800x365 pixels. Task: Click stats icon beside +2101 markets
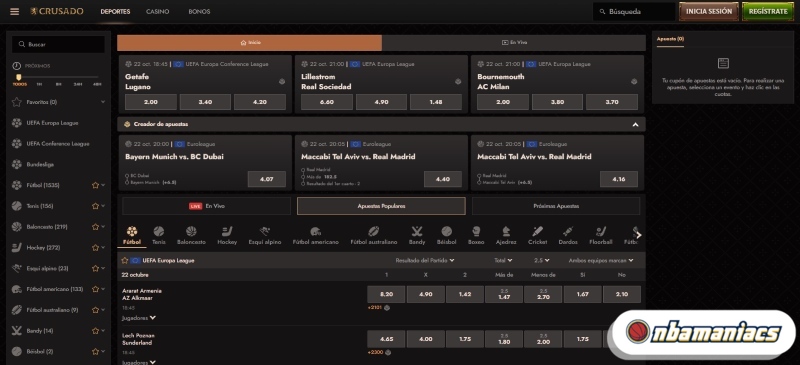point(387,308)
